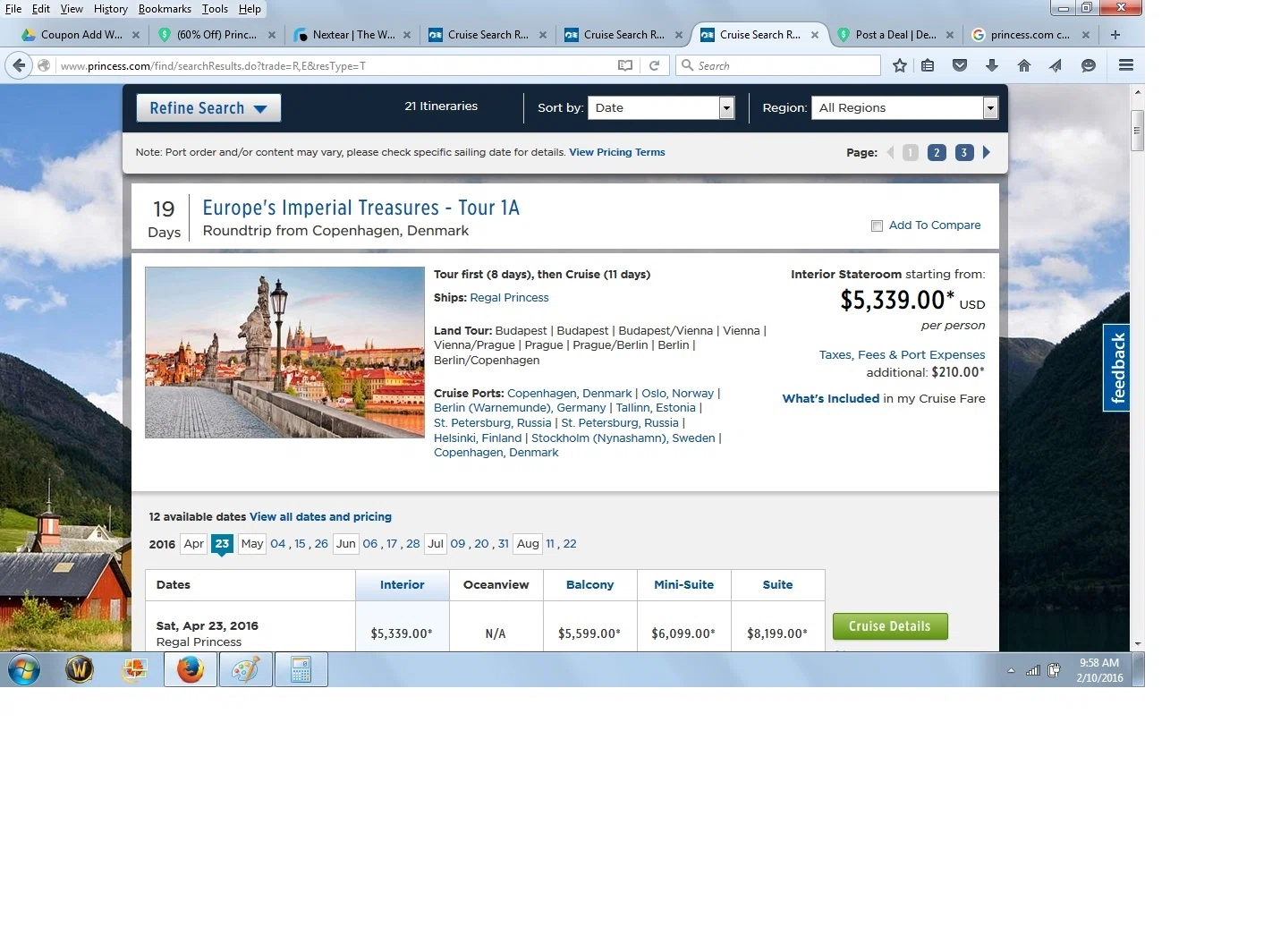This screenshot has height=952, width=1272.
Task: Click the feedback side tab
Action: coord(1116,368)
